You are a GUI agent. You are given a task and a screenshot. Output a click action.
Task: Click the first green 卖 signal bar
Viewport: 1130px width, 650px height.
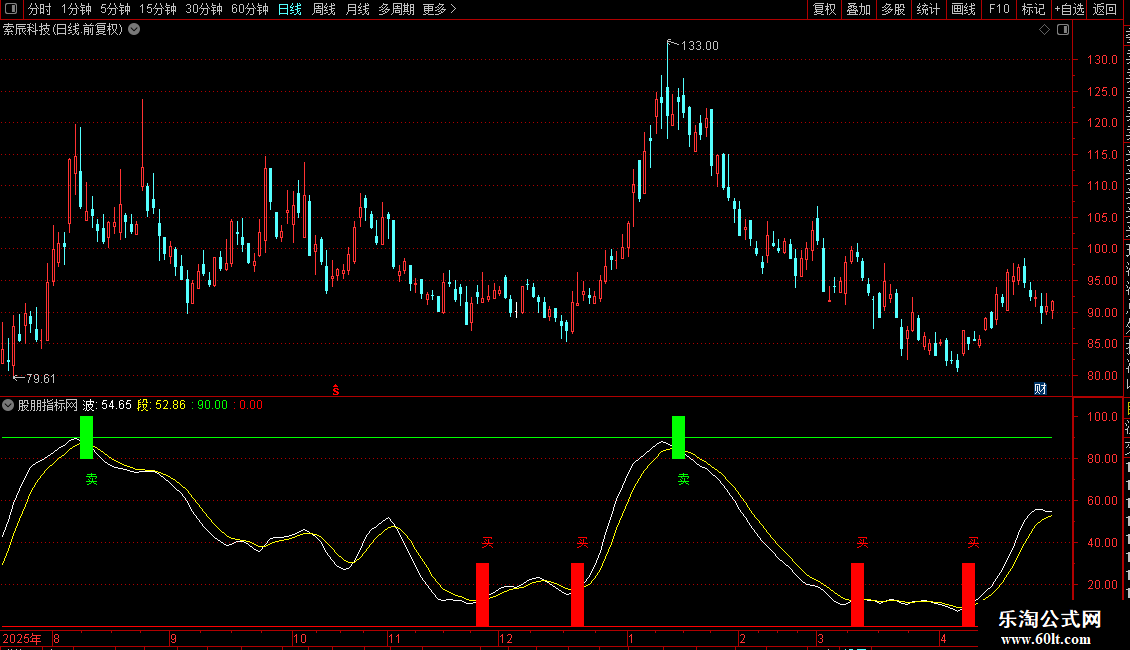pyautogui.click(x=86, y=437)
